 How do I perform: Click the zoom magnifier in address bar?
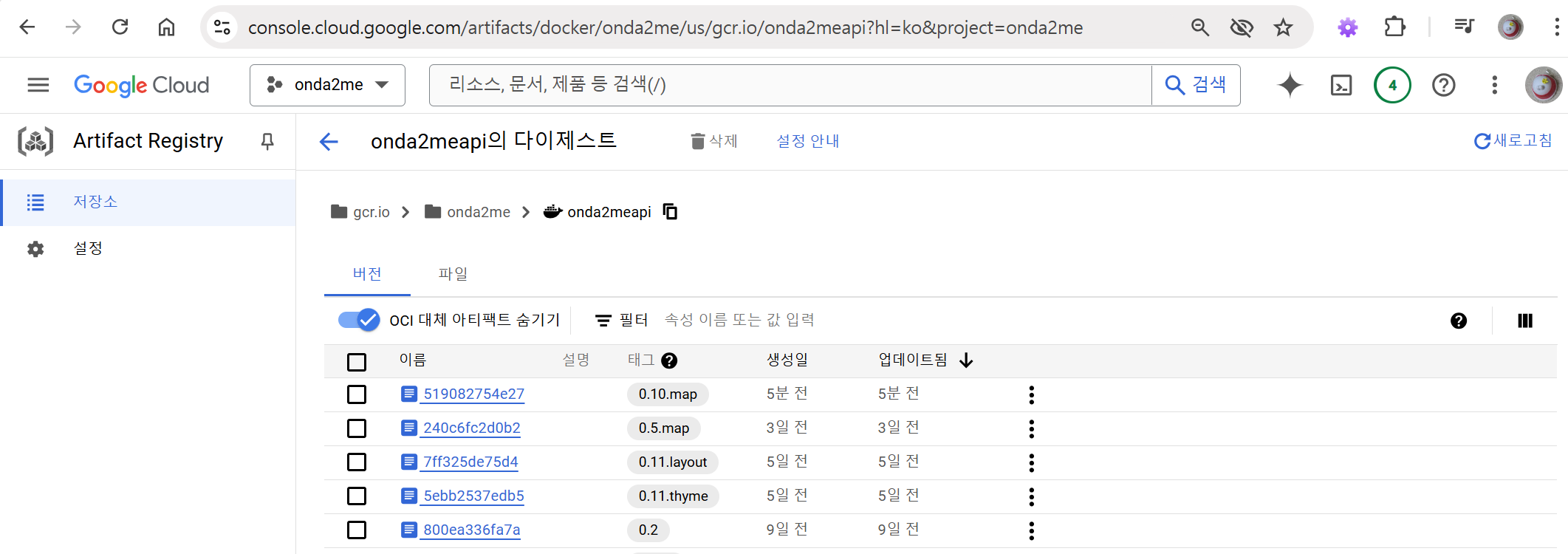1200,27
